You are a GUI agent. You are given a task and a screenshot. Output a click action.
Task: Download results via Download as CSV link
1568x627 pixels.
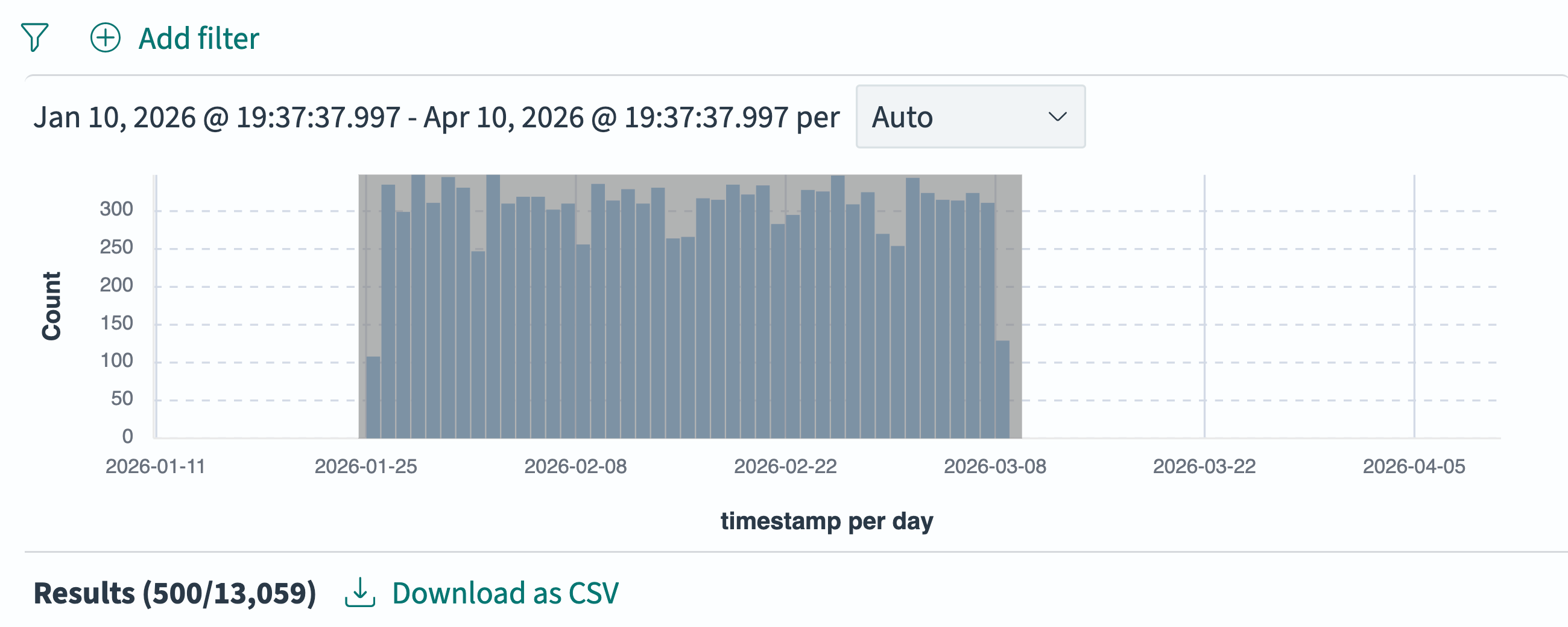[505, 593]
